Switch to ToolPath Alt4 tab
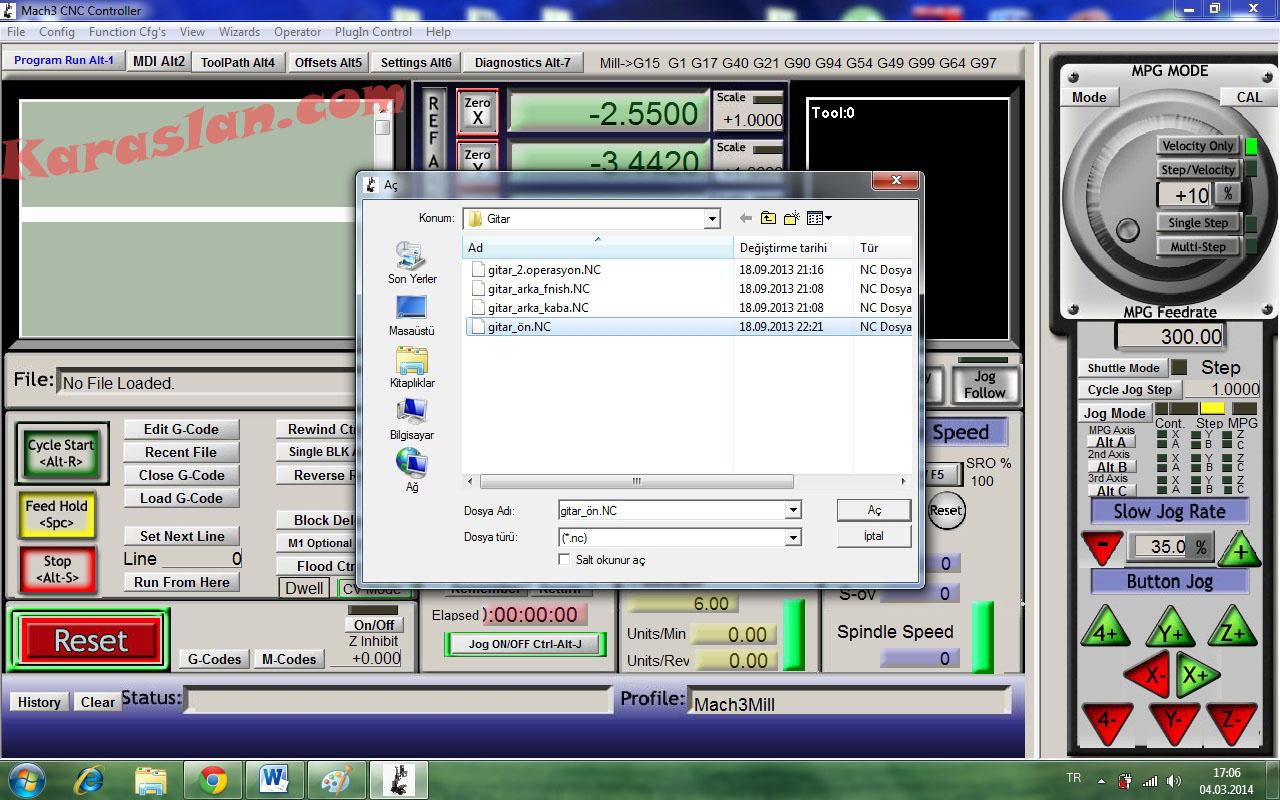The width and height of the screenshot is (1280, 800). 238,62
